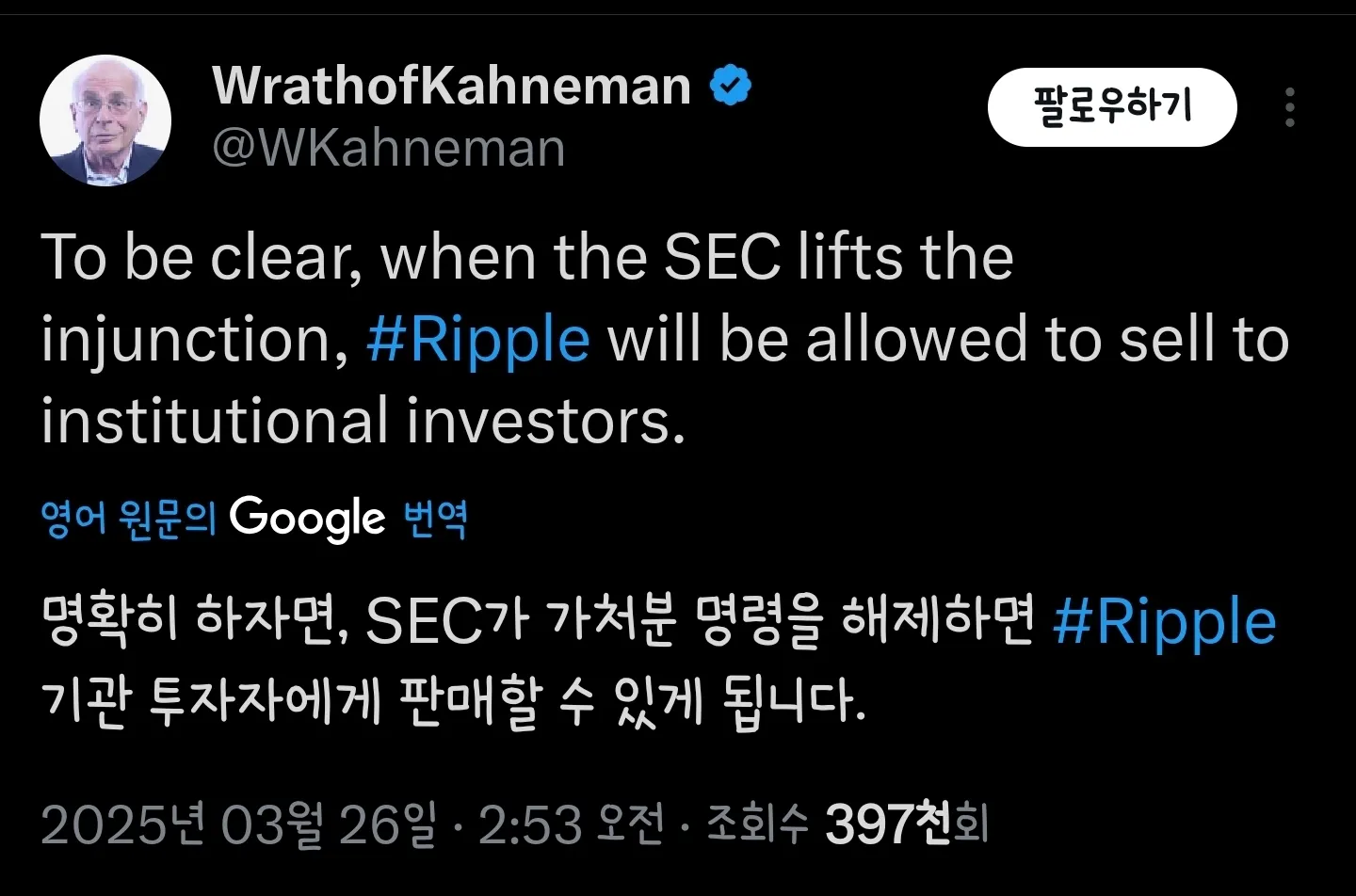Click the 영어 원문의 source language label
The width and height of the screenshot is (1356, 896).
129,519
